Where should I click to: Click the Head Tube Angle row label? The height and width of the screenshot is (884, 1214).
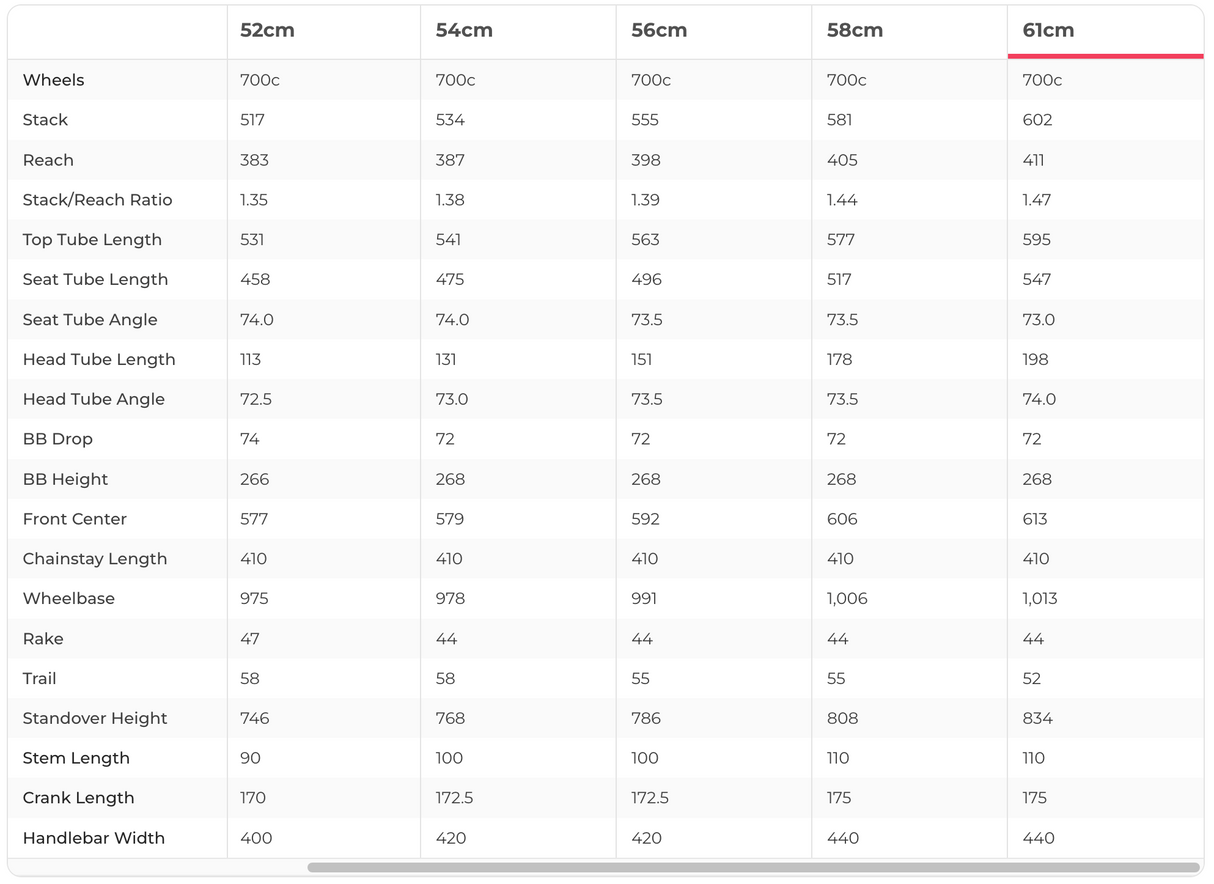point(94,399)
